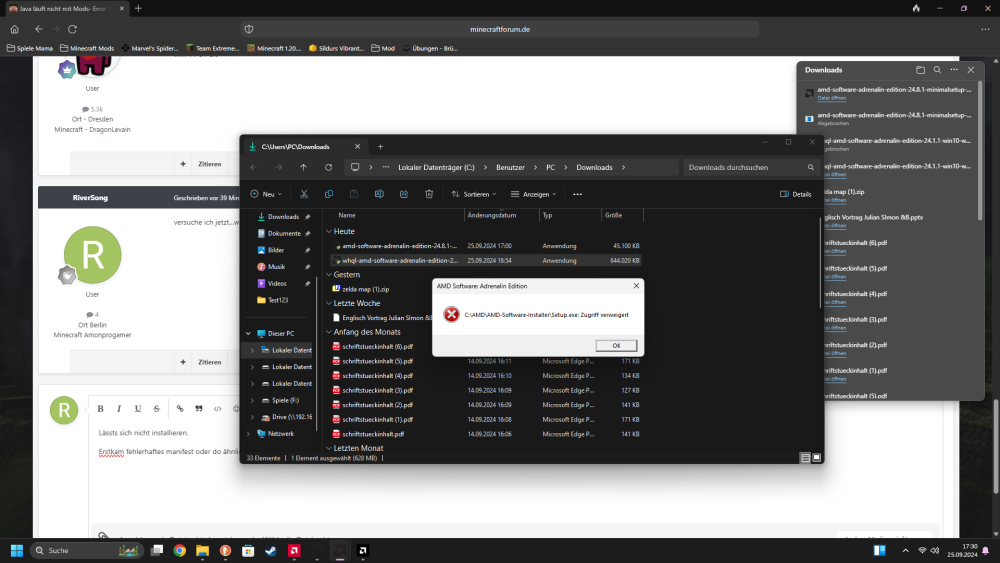Focus the Downloads durchsuchen search box
1000x563 pixels.
click(750, 167)
